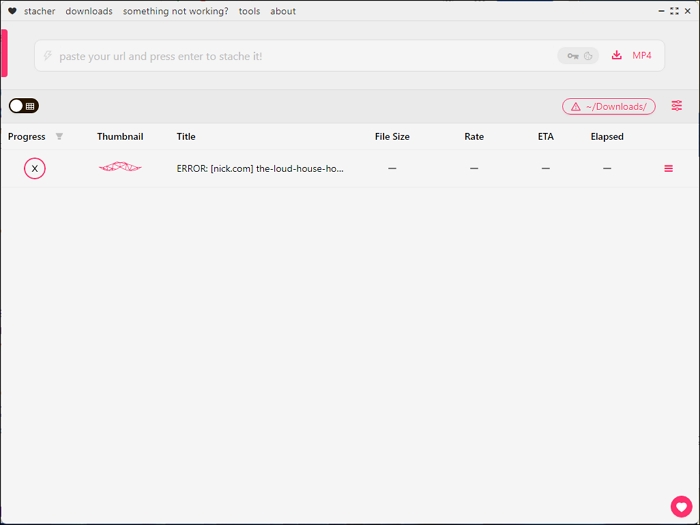Open the 'something not working?' menu

click(175, 12)
